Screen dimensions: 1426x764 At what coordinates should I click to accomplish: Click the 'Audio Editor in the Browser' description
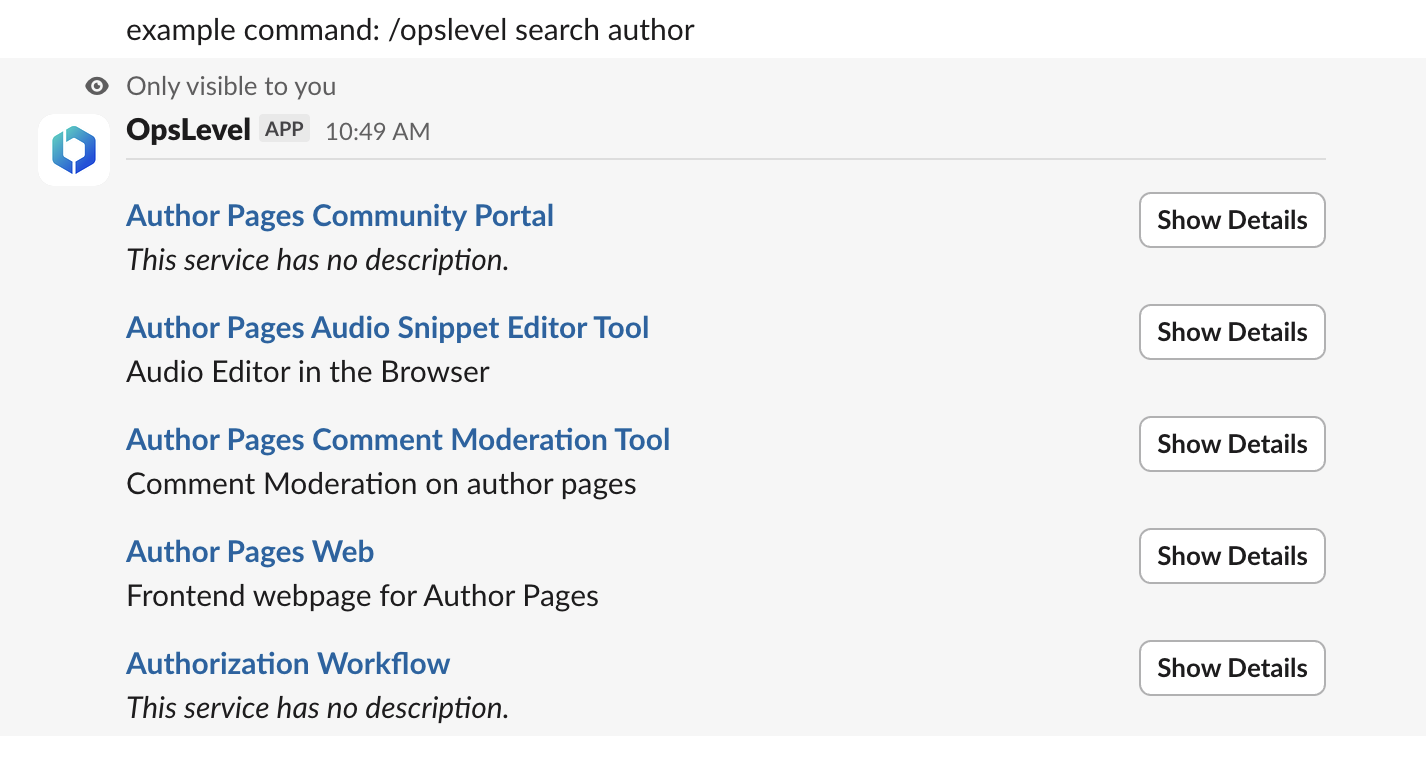click(308, 372)
